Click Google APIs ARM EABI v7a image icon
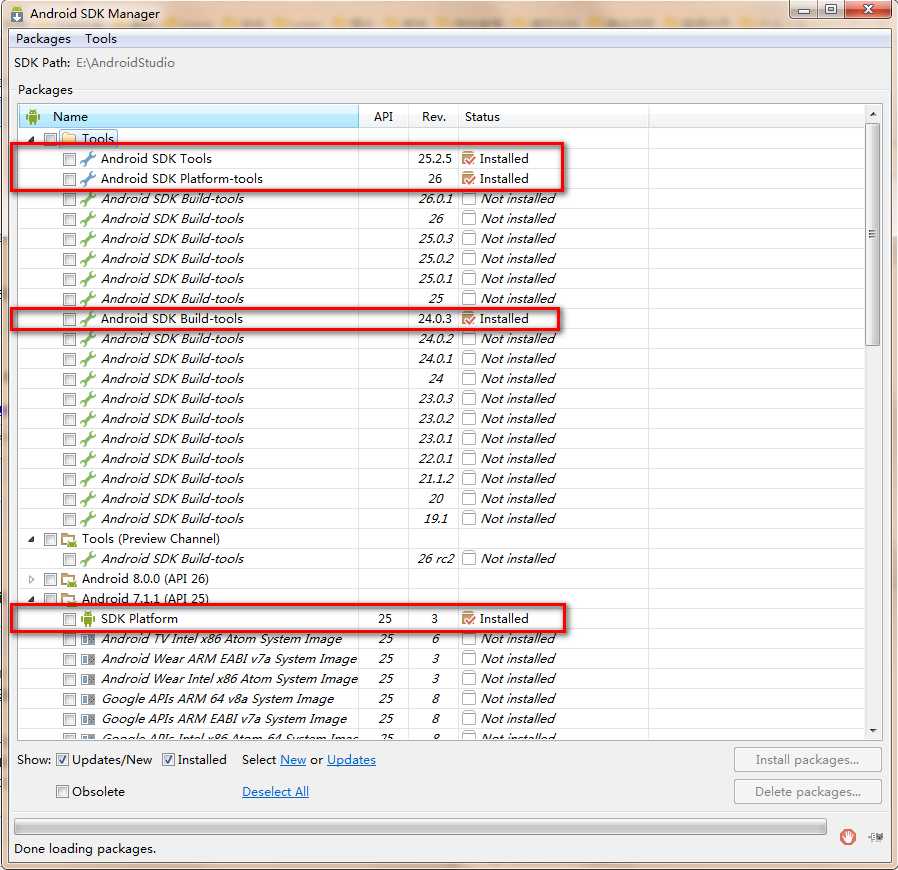Viewport: 898px width, 870px height. 88,719
